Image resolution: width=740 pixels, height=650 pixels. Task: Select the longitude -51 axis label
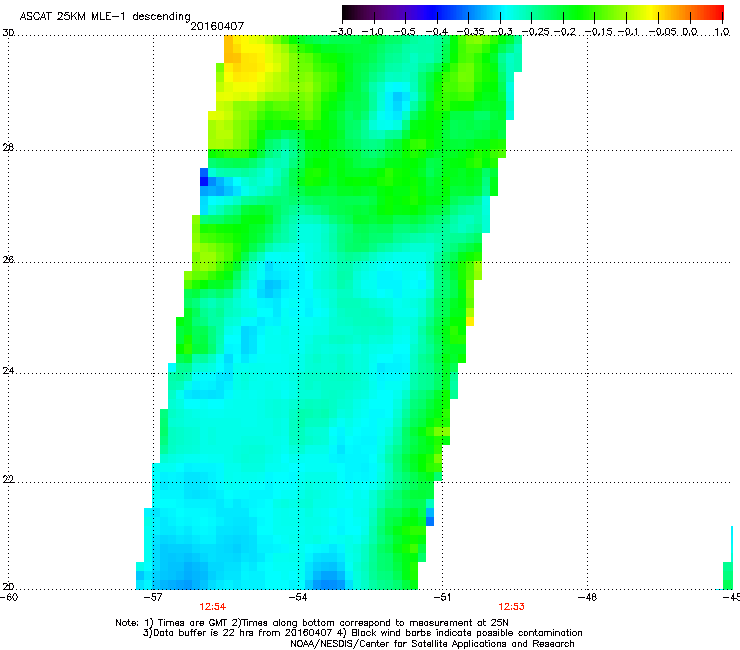point(442,597)
